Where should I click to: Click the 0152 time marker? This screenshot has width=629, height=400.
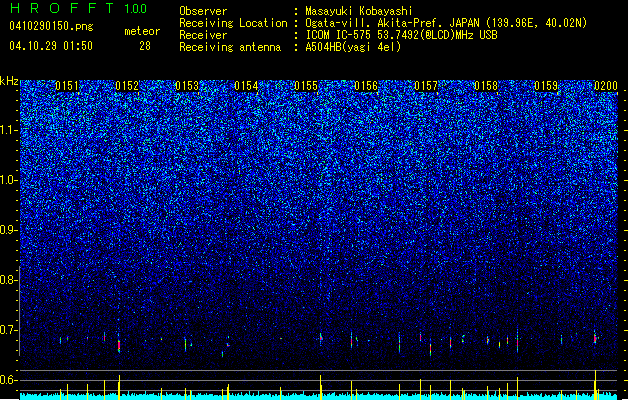[127, 86]
